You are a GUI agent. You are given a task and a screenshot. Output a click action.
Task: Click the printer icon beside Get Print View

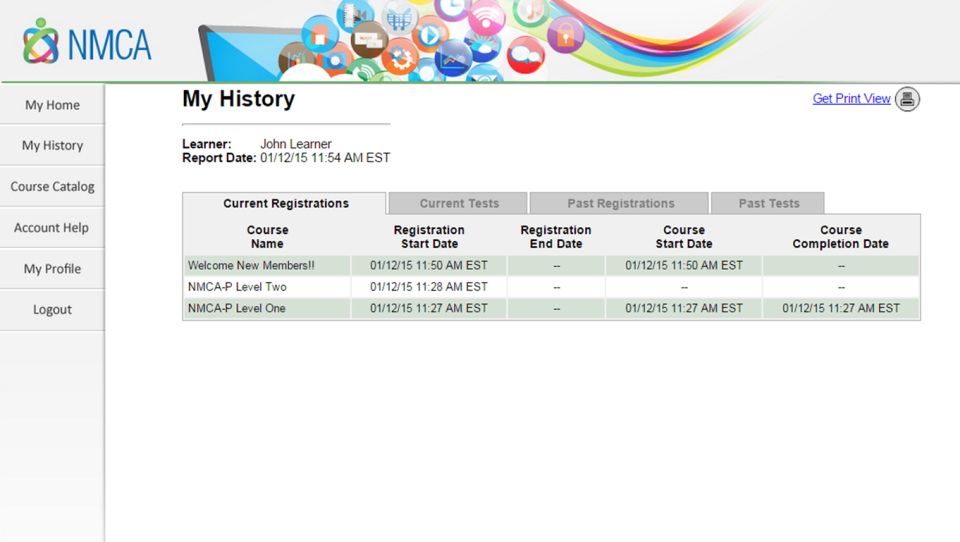coord(907,99)
